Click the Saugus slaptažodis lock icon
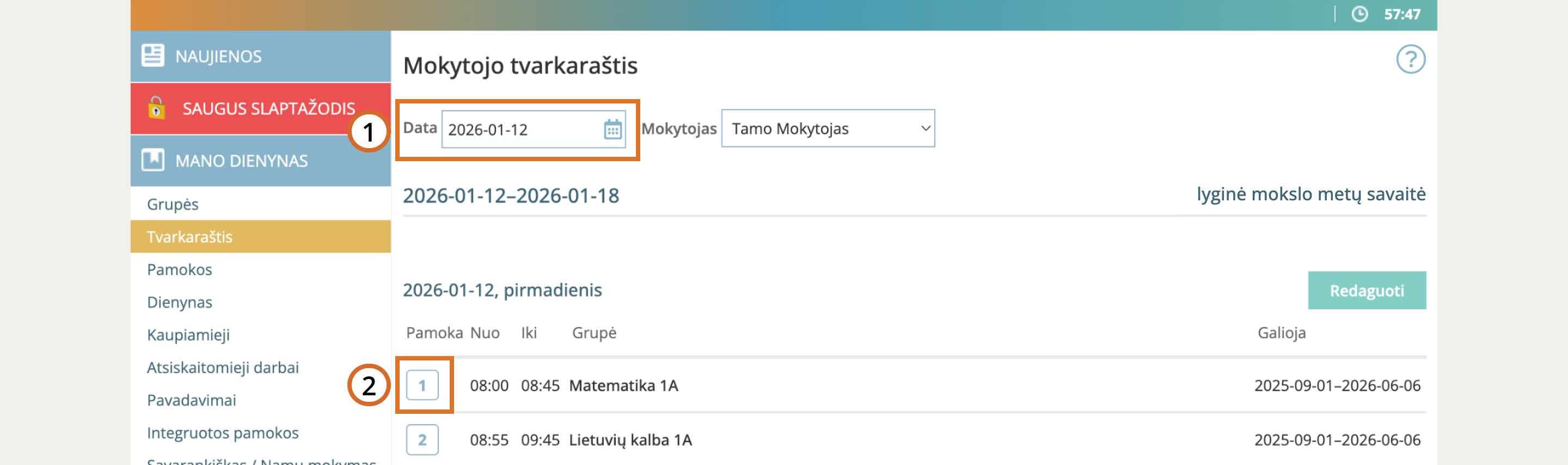The height and width of the screenshot is (465, 1568). click(156, 108)
